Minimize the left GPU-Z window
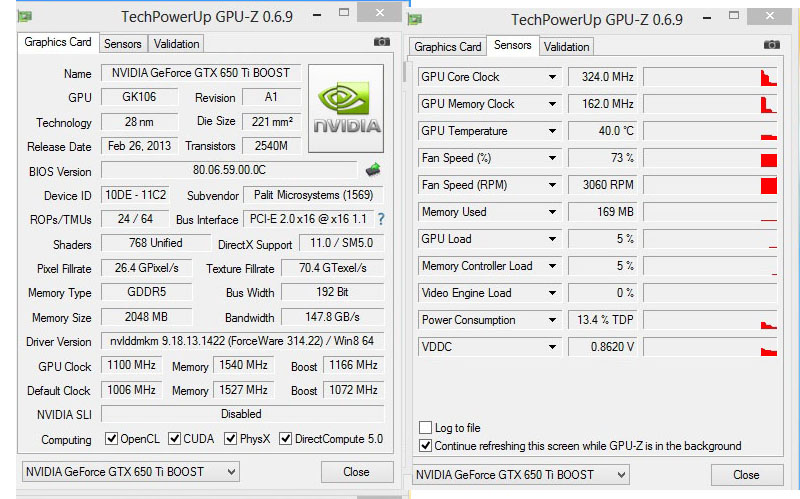 tap(317, 15)
